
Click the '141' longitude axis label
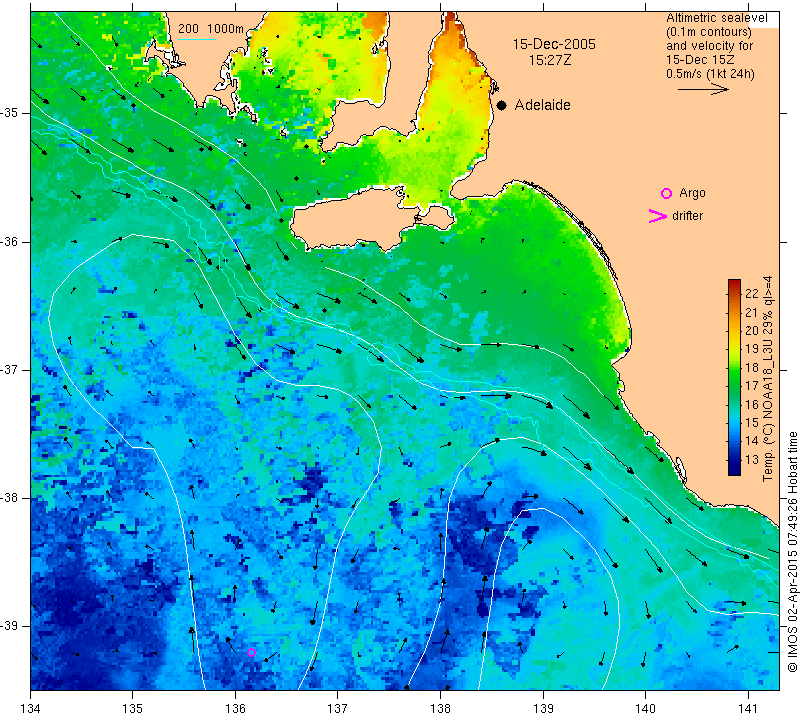(748, 709)
